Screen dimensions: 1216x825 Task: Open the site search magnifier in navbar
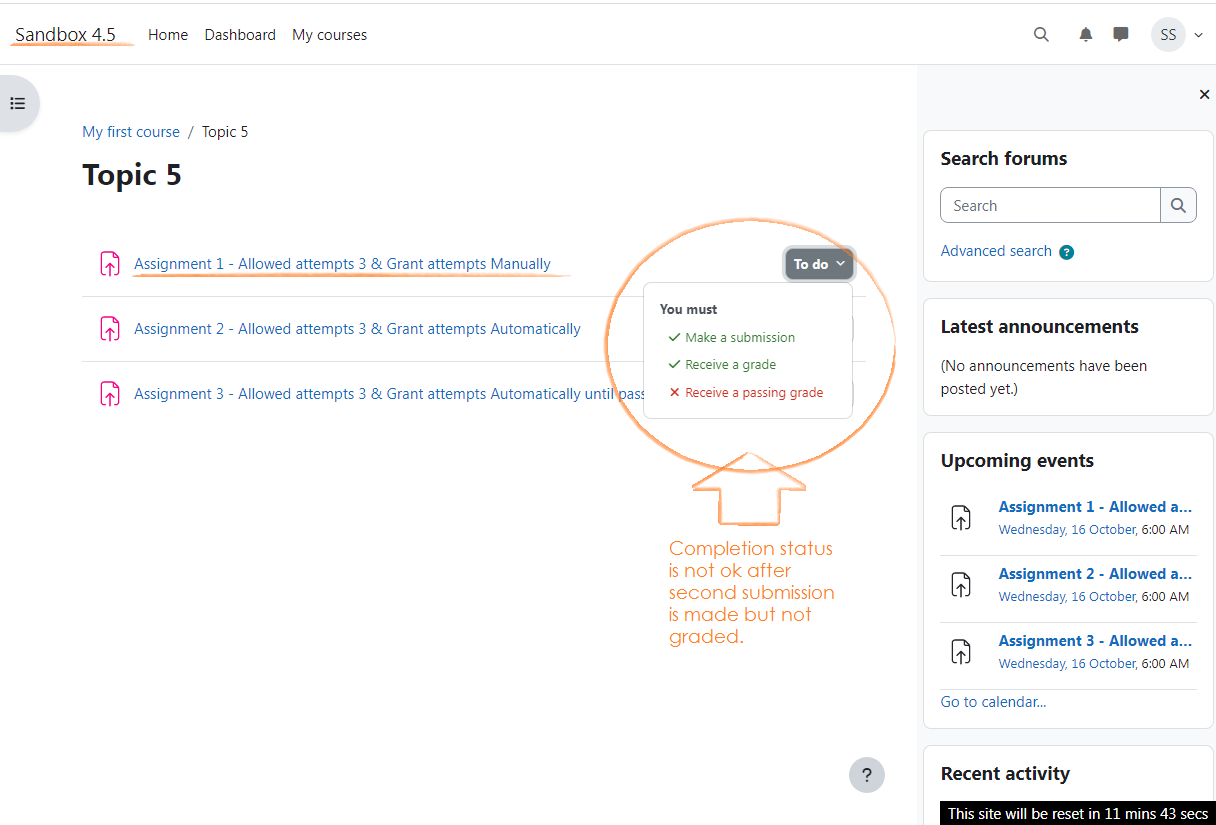point(1041,35)
